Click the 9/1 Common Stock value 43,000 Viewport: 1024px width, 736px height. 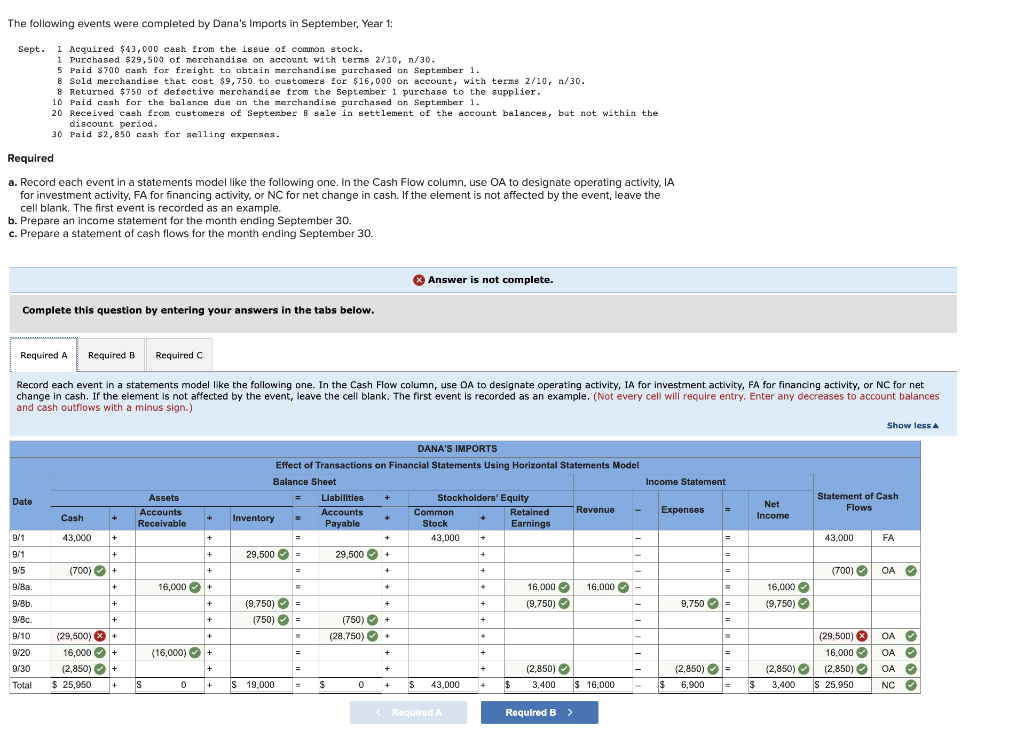[445, 538]
